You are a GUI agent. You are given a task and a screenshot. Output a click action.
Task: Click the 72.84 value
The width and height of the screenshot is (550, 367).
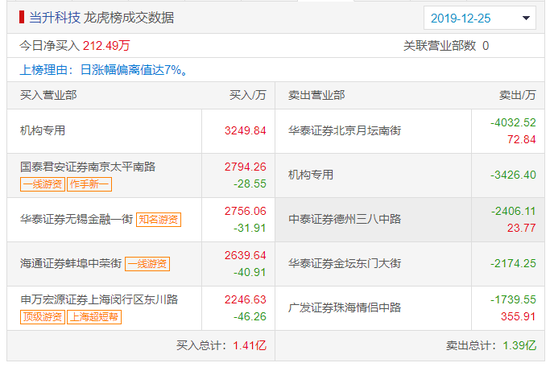point(522,139)
